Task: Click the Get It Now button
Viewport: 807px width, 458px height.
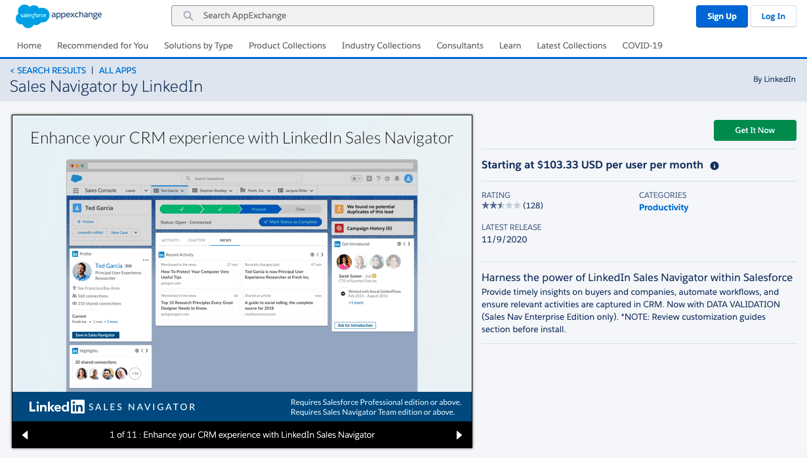Action: point(755,130)
